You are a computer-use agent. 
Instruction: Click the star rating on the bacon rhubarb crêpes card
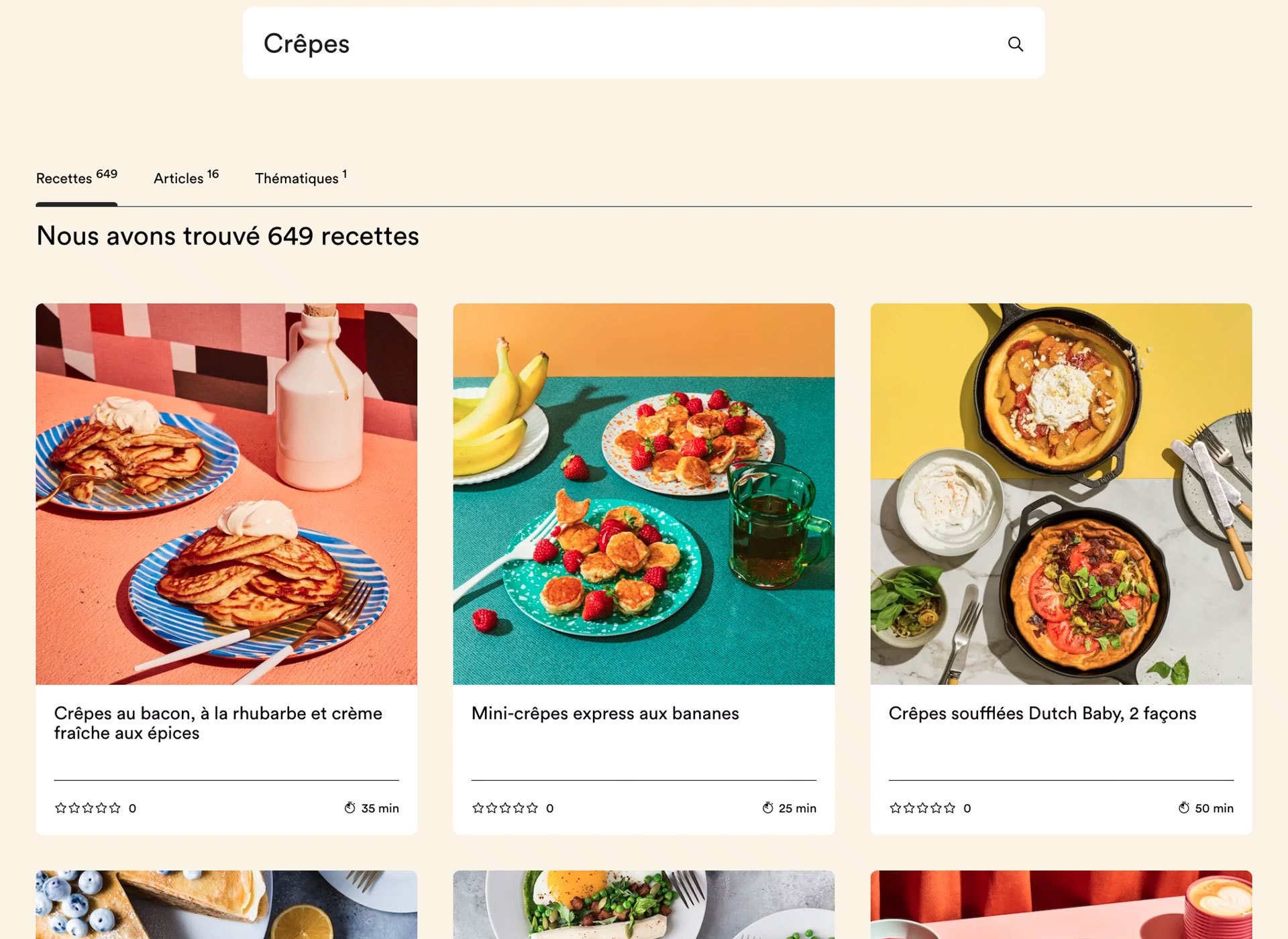click(88, 808)
